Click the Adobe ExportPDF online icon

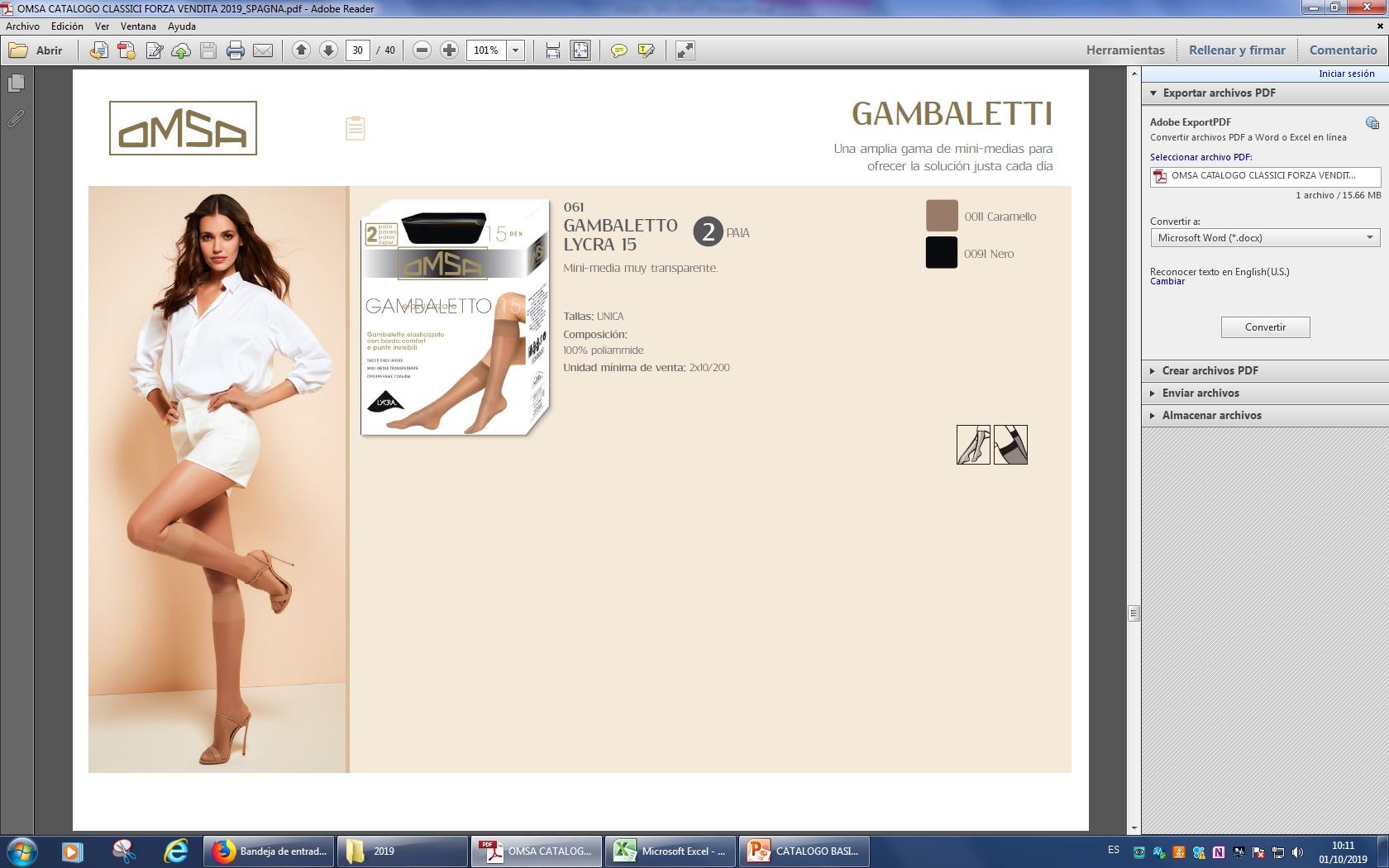click(1372, 123)
